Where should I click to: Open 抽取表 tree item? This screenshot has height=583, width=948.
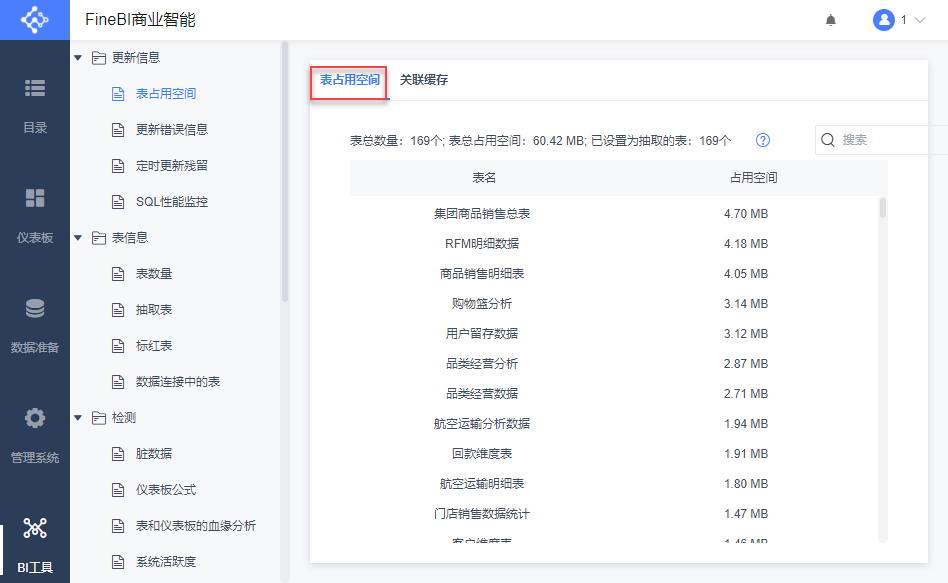154,310
